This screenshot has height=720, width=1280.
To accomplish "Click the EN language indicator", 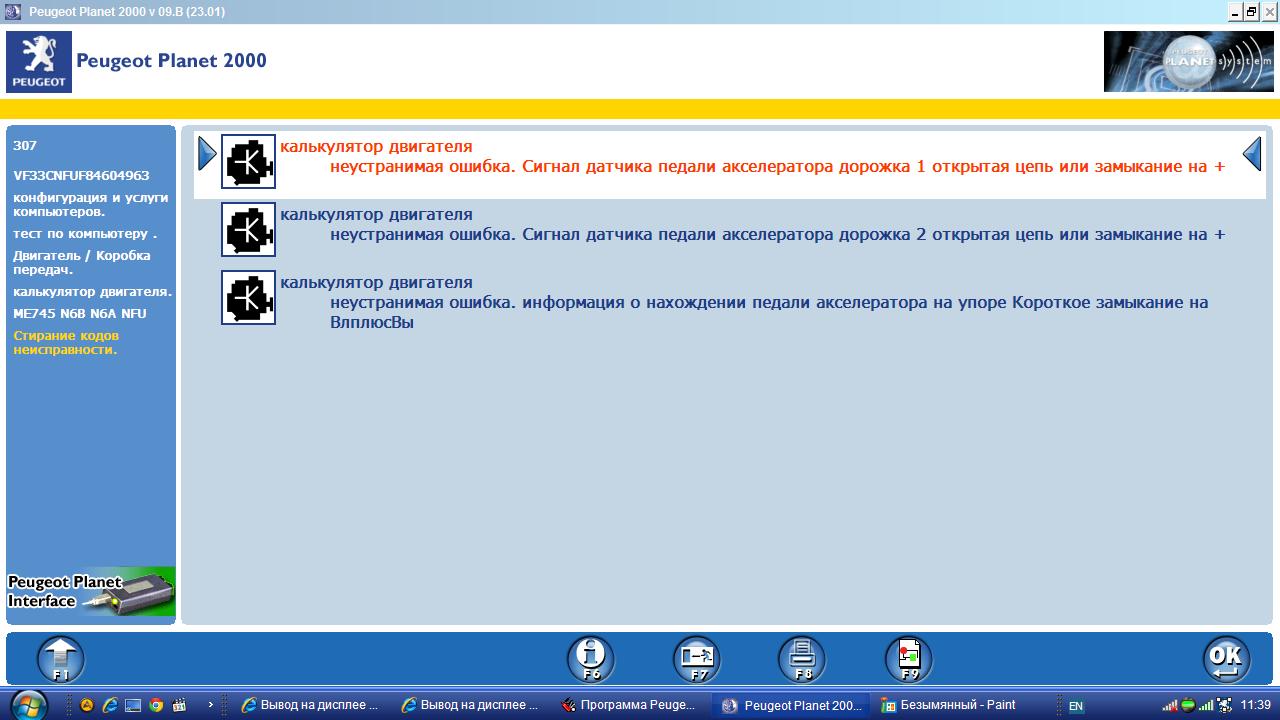I will click(x=1076, y=706).
